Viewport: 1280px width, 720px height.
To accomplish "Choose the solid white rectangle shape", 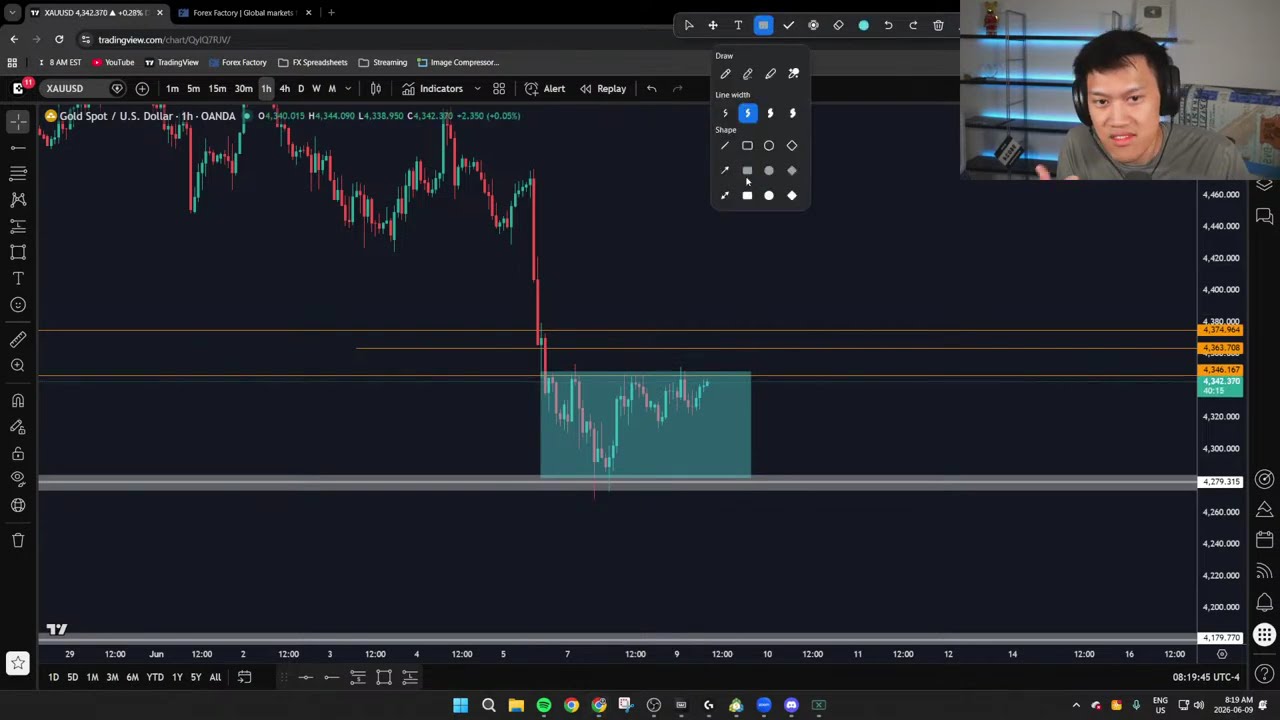I will pyautogui.click(x=747, y=196).
